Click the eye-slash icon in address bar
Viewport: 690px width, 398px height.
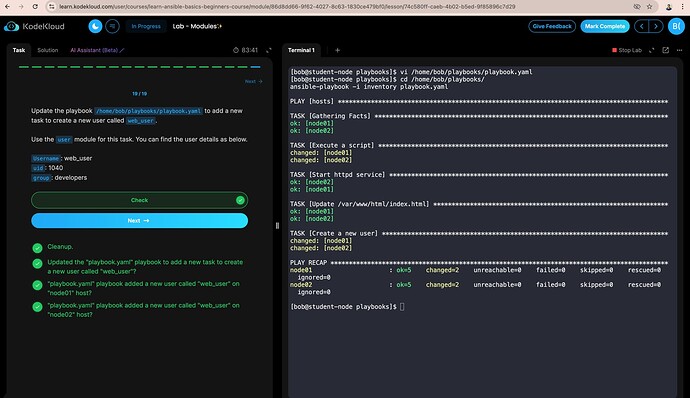(x=637, y=7)
